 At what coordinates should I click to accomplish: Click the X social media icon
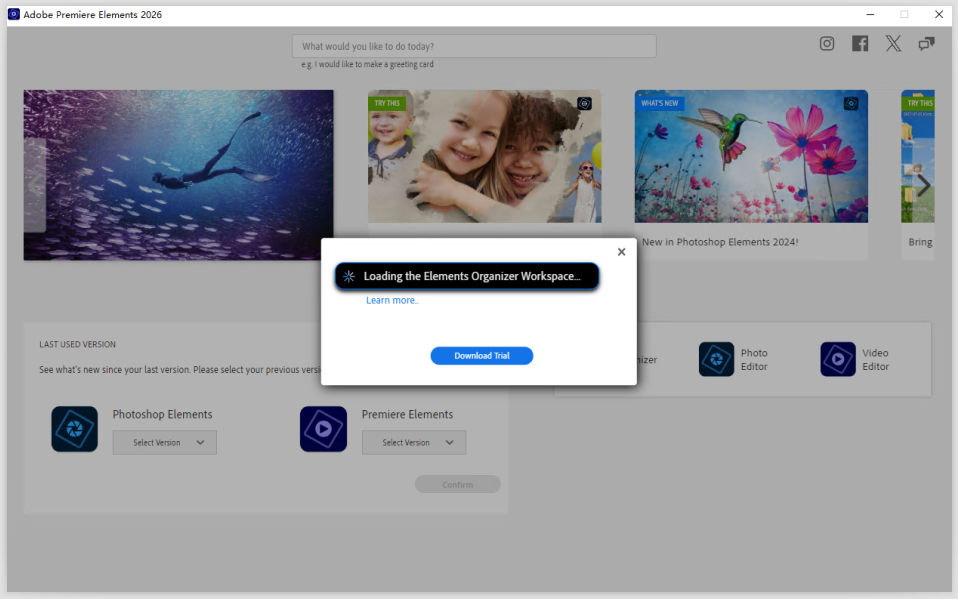point(892,44)
